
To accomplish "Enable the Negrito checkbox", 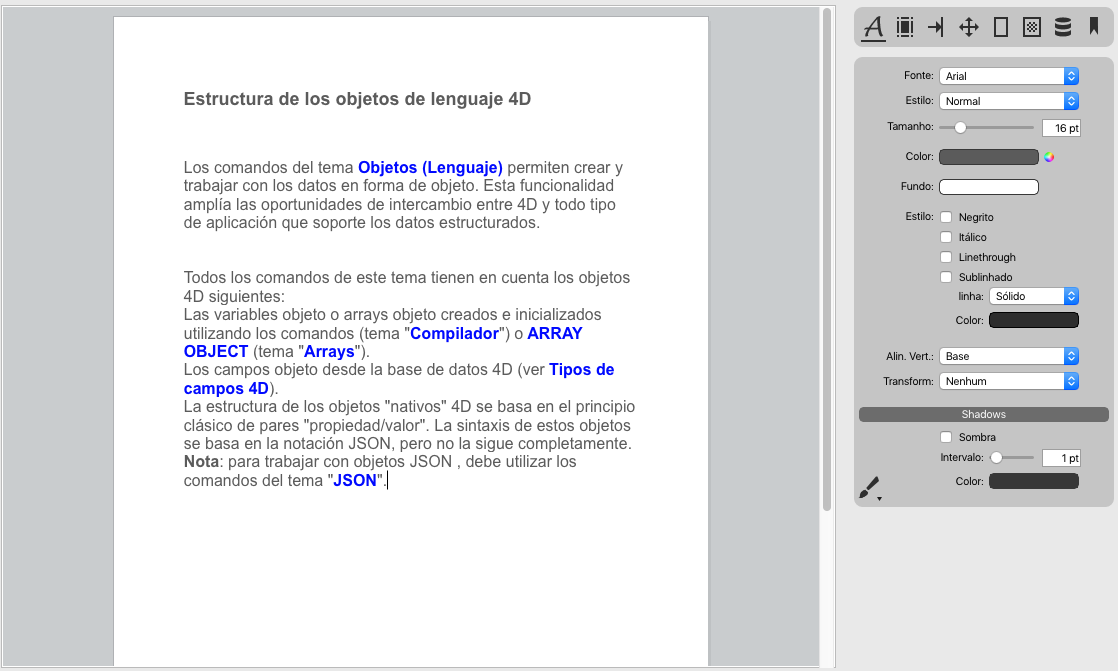I will 946,217.
